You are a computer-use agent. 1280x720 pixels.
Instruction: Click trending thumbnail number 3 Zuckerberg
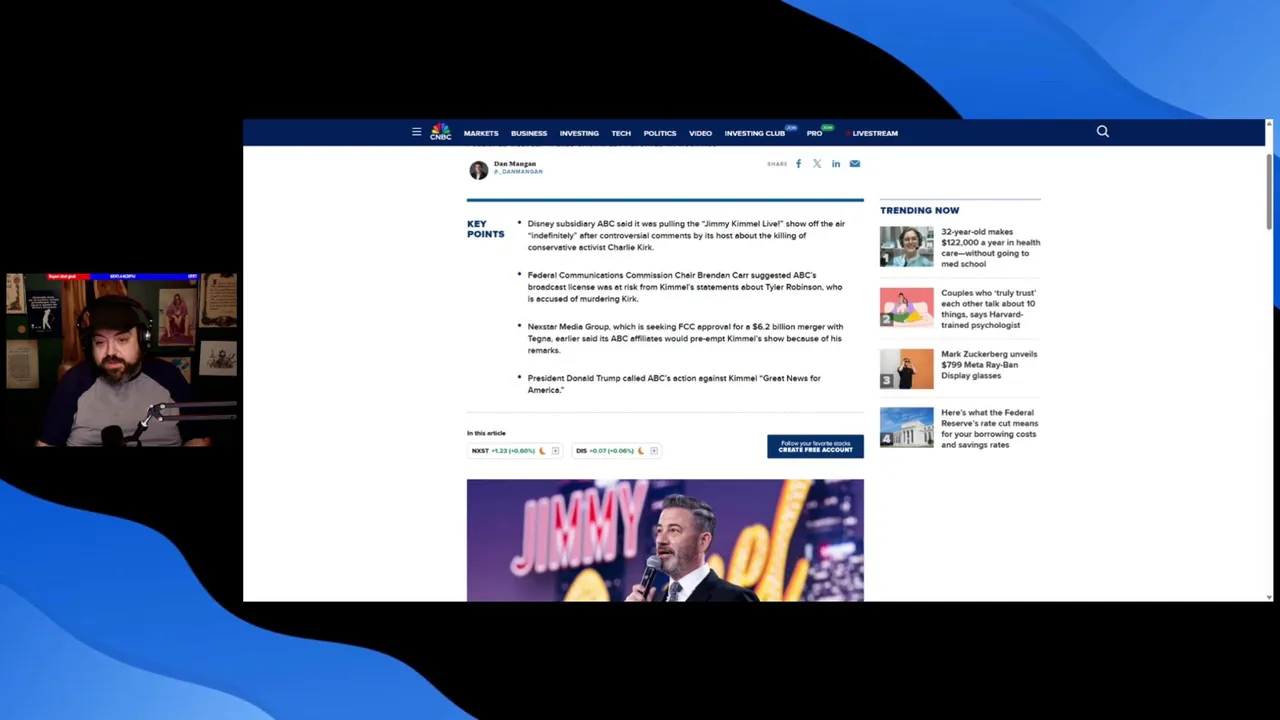click(x=906, y=368)
